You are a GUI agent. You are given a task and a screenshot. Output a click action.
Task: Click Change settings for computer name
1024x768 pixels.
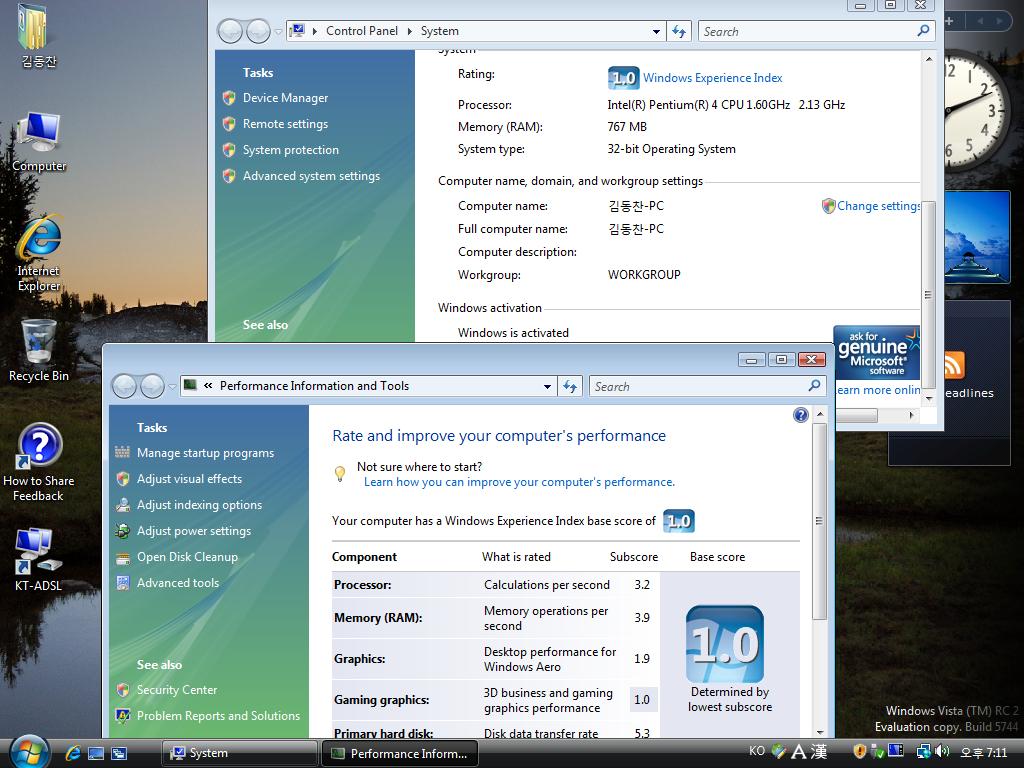(878, 206)
